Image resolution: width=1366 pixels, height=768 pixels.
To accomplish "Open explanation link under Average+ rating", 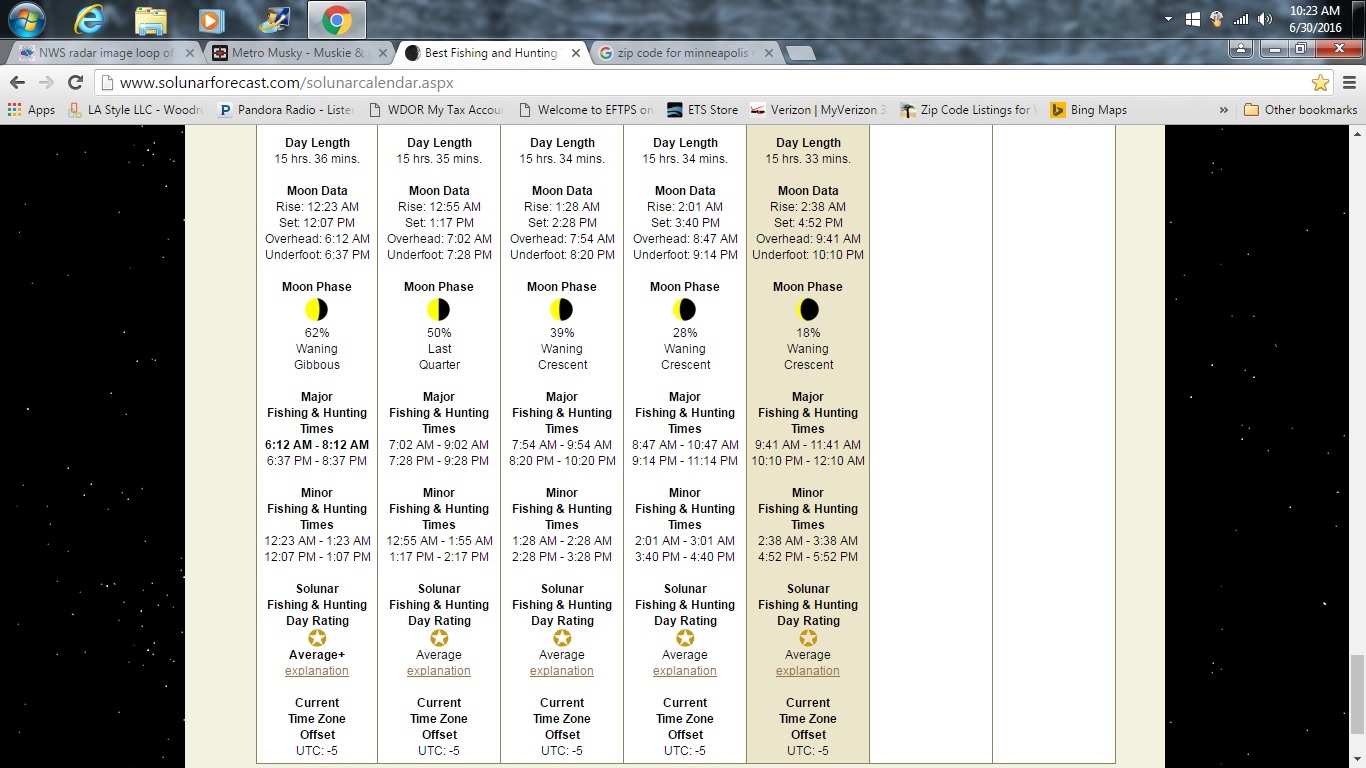I will 316,671.
